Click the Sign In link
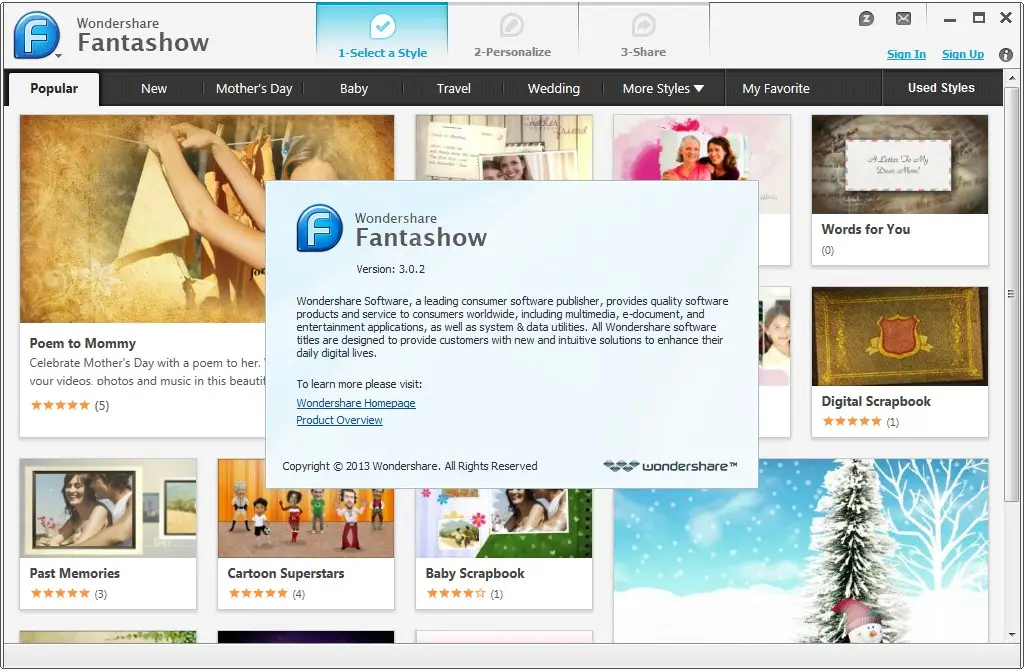Image resolution: width=1025 pixels, height=671 pixels. point(906,54)
